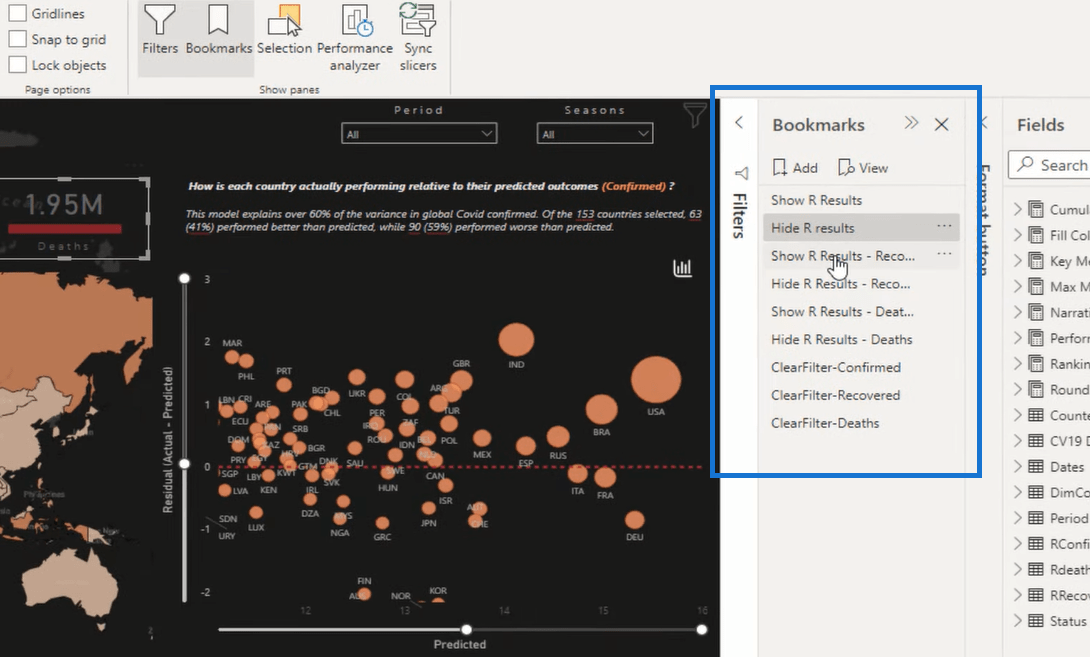This screenshot has width=1090, height=657.
Task: Select the Show R Results bookmark
Action: coord(861,200)
